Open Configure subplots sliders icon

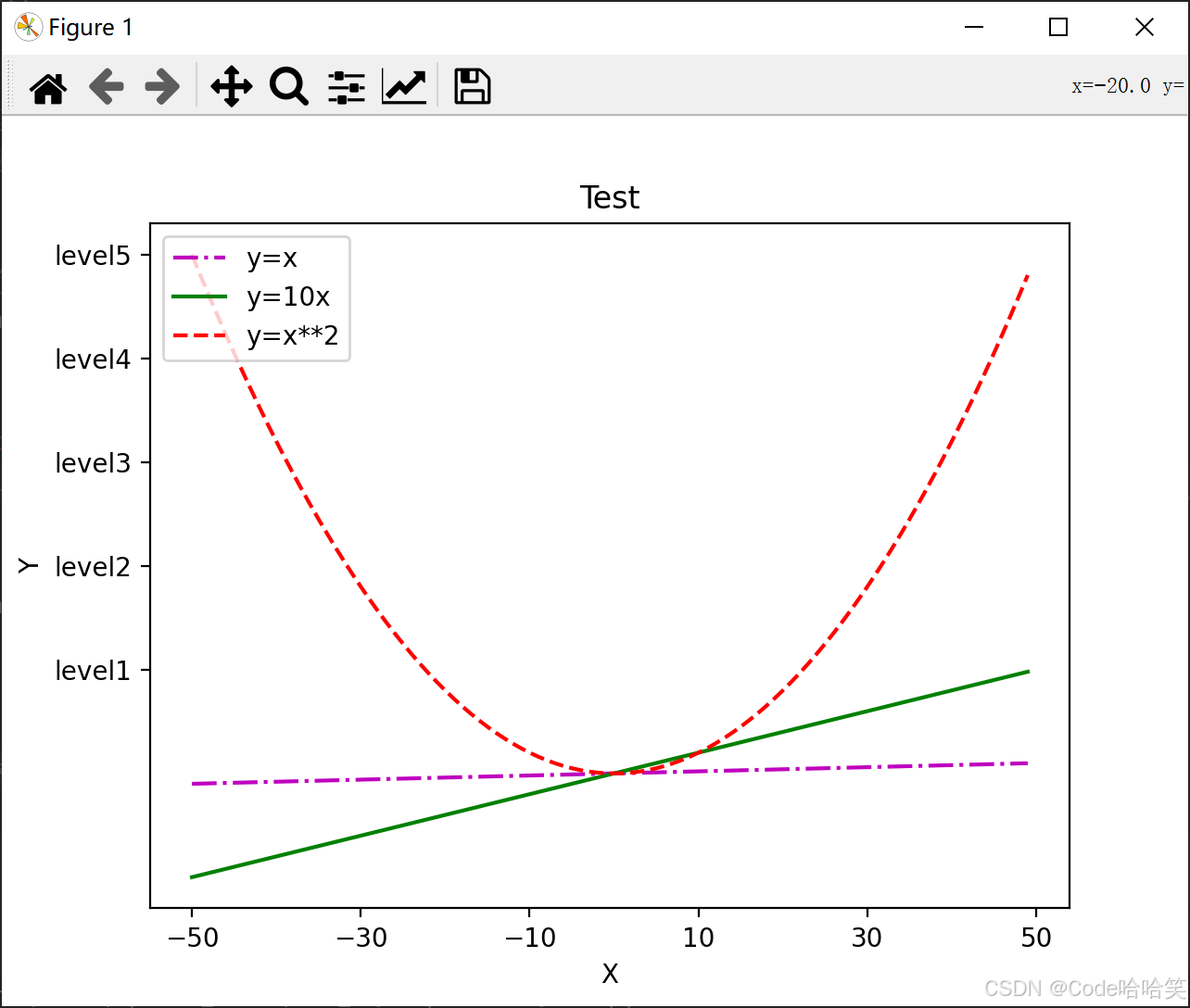[347, 87]
